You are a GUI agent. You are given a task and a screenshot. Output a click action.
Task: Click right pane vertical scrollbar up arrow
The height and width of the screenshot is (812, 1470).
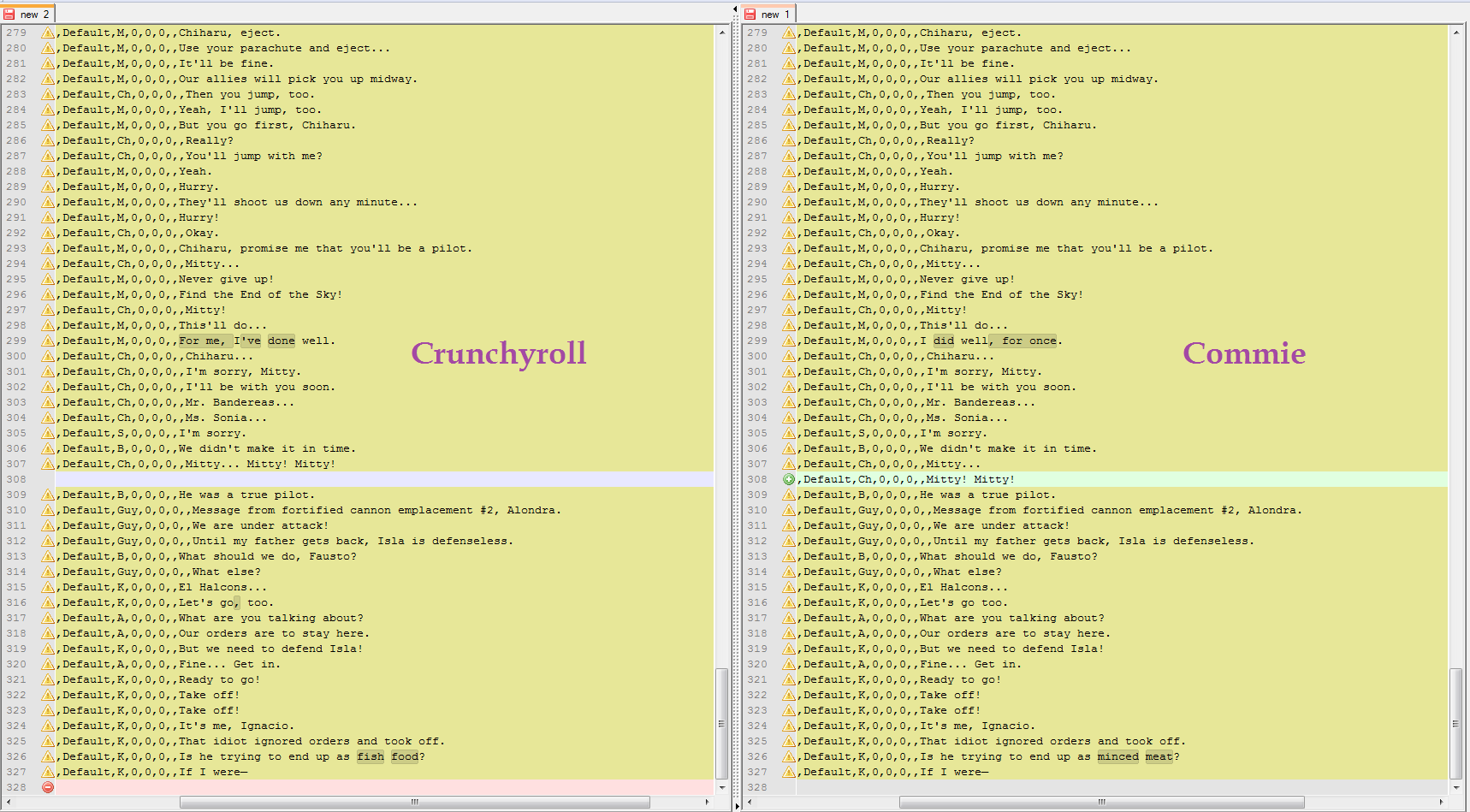(1456, 32)
